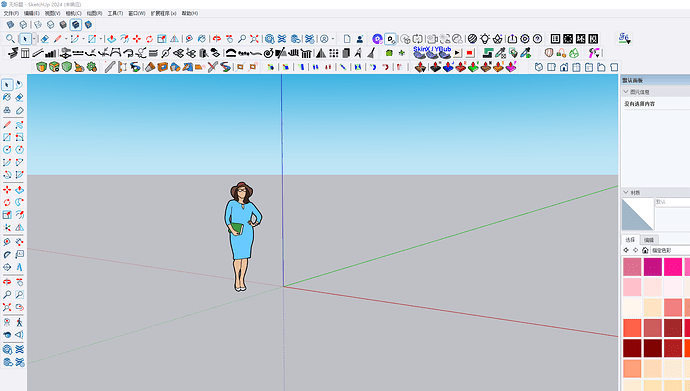The width and height of the screenshot is (690, 391).
Task: Click the current material preview thumbnail
Action: pos(638,214)
